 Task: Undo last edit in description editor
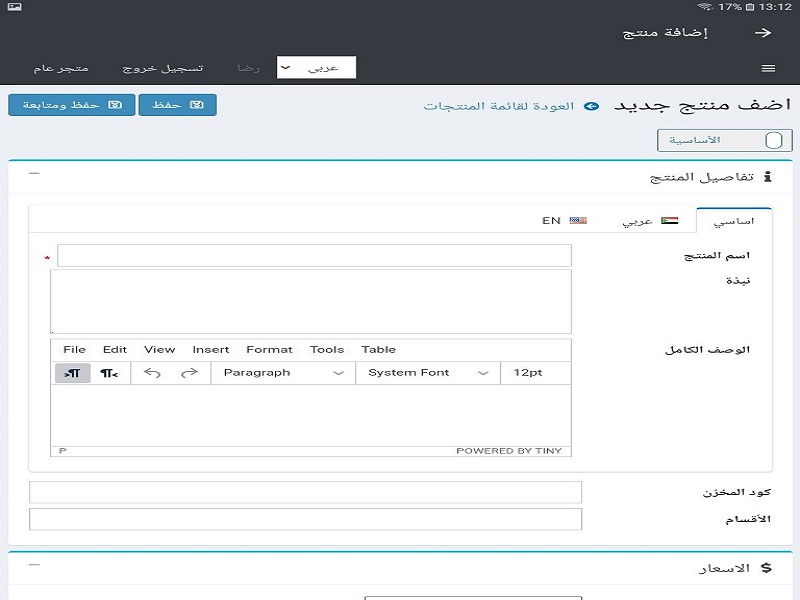[x=152, y=373]
